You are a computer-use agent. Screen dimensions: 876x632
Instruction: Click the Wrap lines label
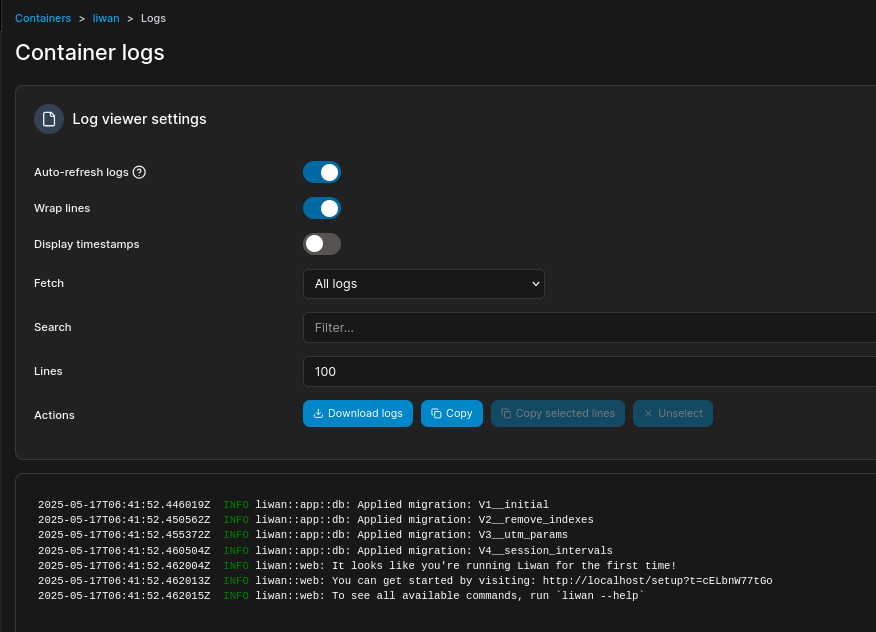point(62,208)
